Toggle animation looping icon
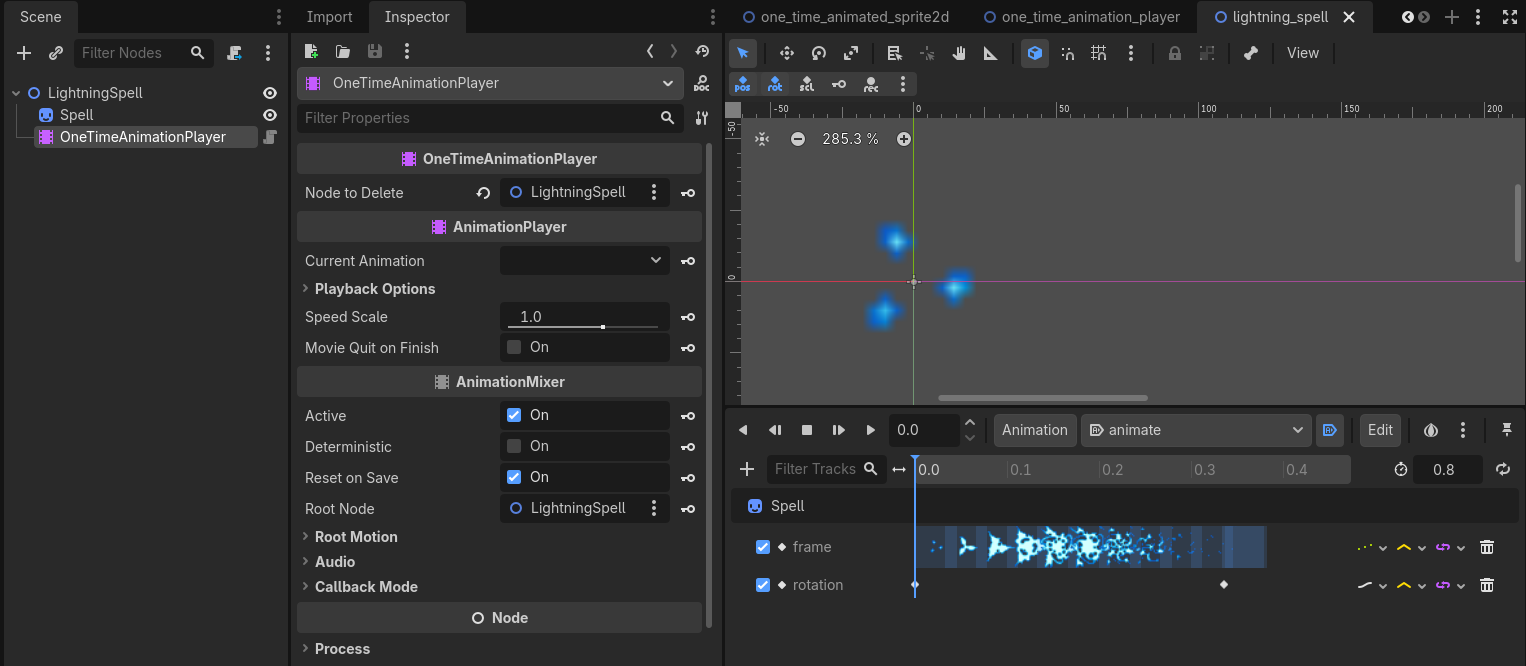 pos(1503,469)
